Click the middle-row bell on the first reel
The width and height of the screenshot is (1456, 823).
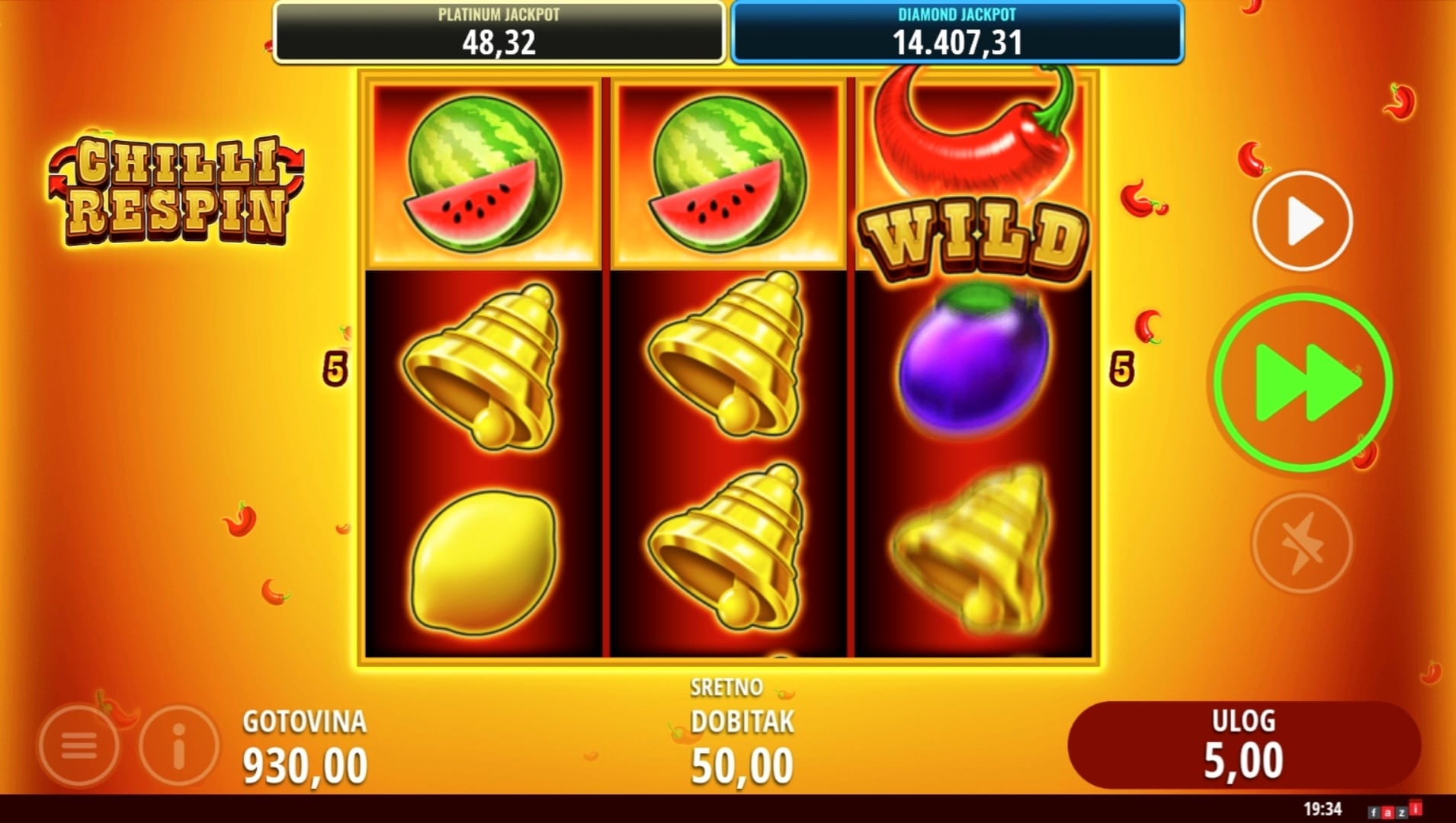[482, 367]
